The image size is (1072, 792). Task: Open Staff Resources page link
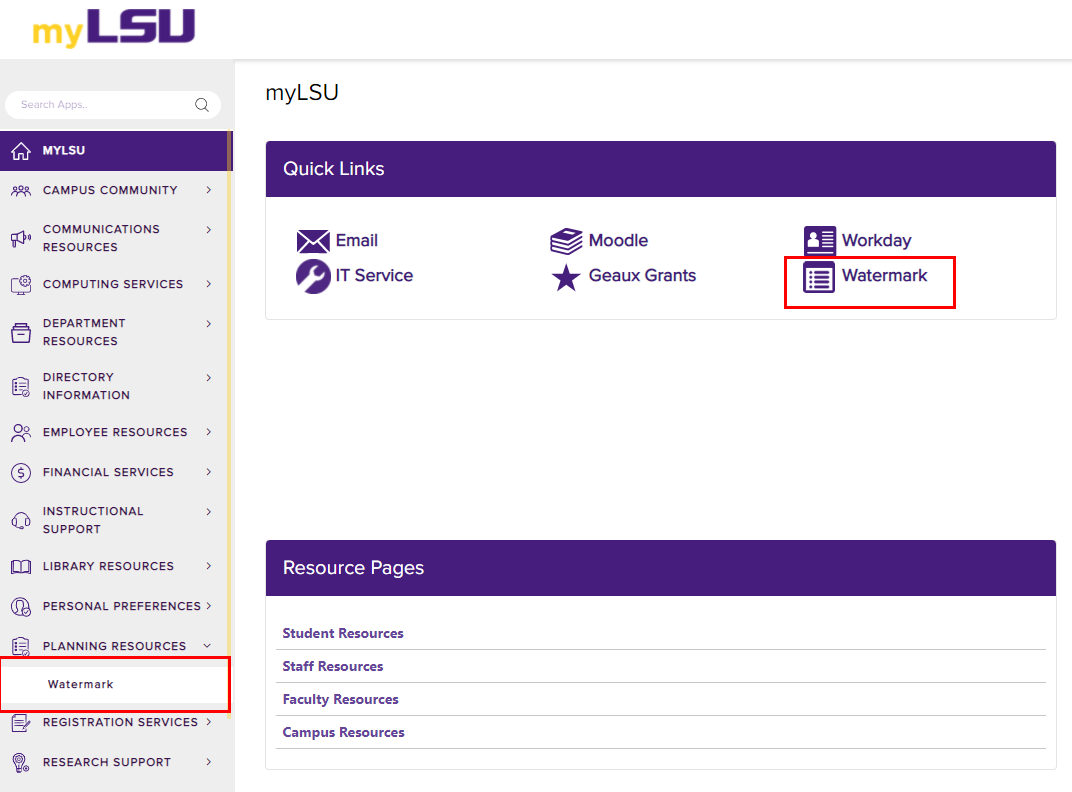pos(333,666)
